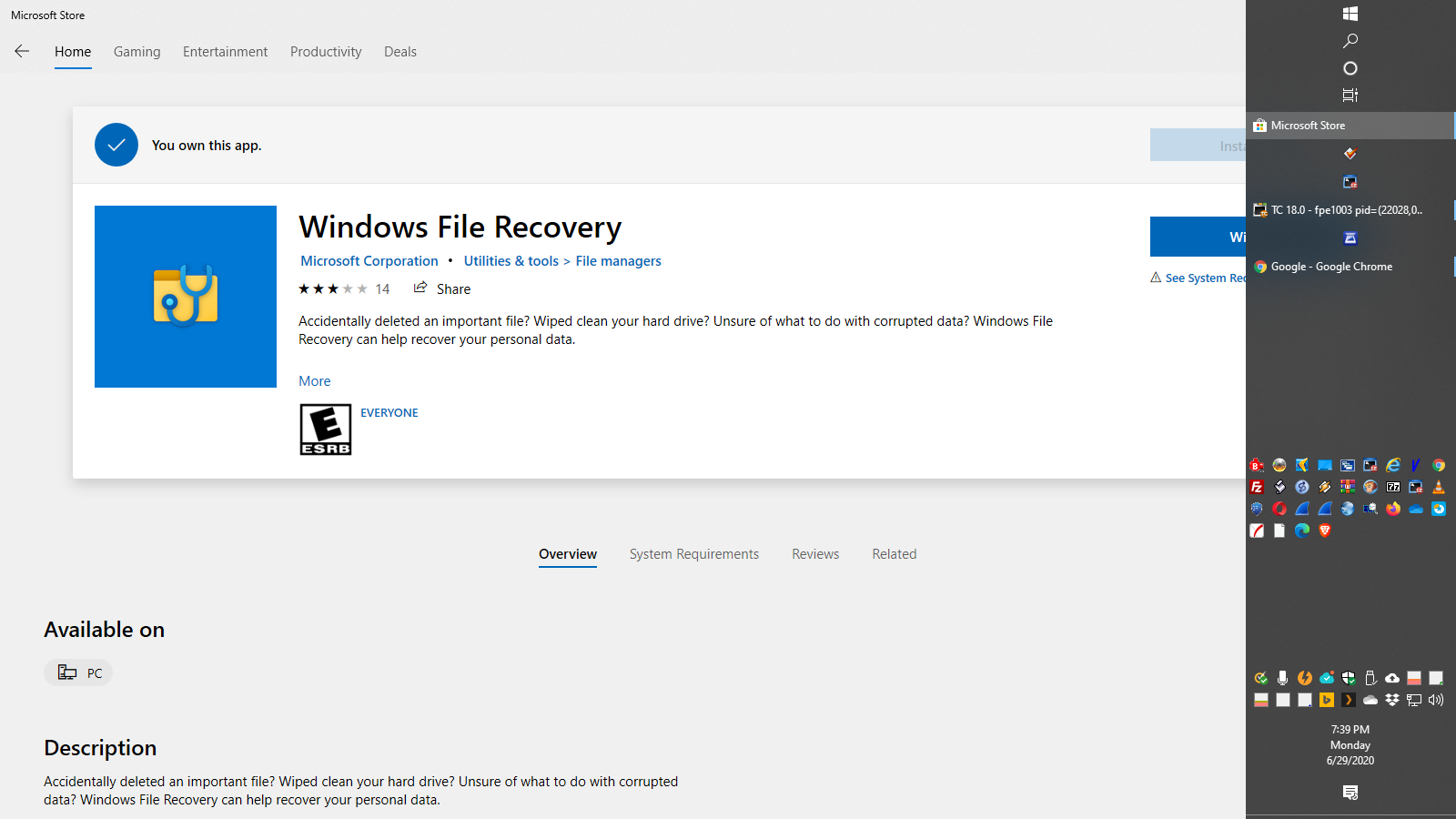The width and height of the screenshot is (1456, 819).
Task: Click the Windows File Recovery title text
Action: point(460,227)
